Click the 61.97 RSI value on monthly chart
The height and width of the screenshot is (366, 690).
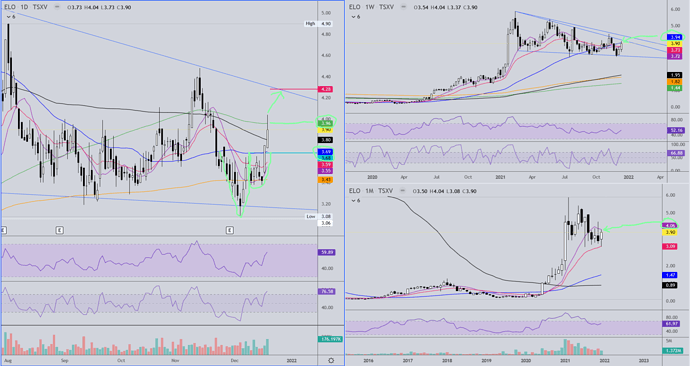670,324
